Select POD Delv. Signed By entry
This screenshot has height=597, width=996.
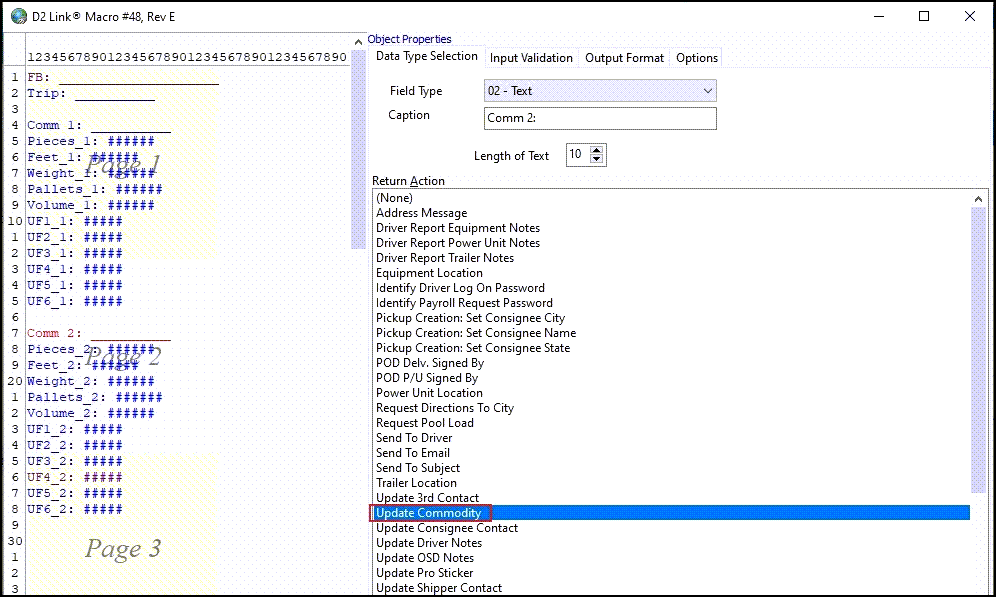(x=429, y=363)
